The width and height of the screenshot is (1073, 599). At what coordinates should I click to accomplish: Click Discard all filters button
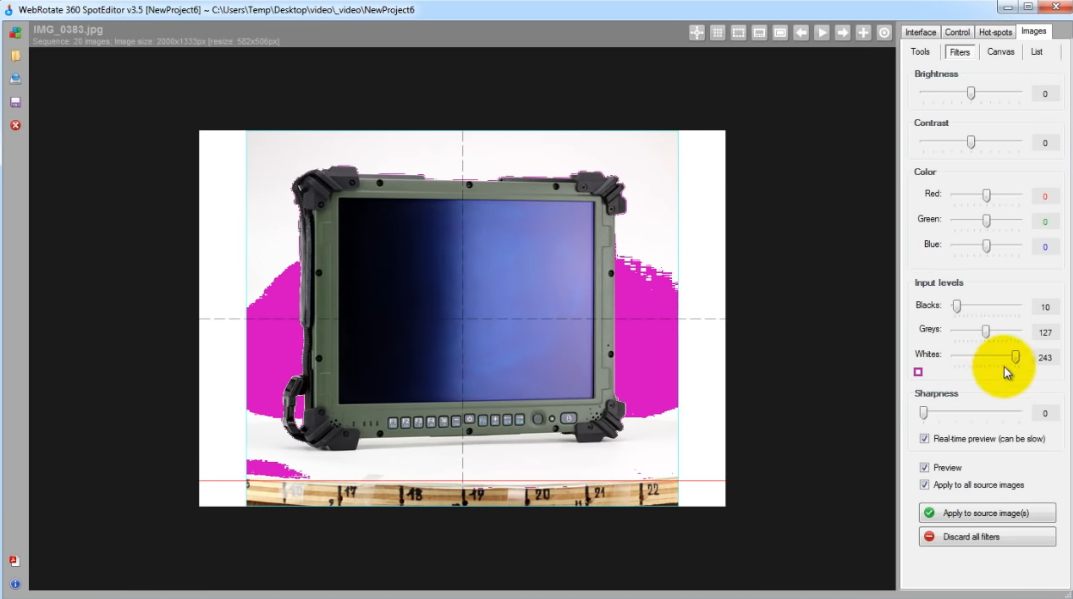pyautogui.click(x=987, y=537)
